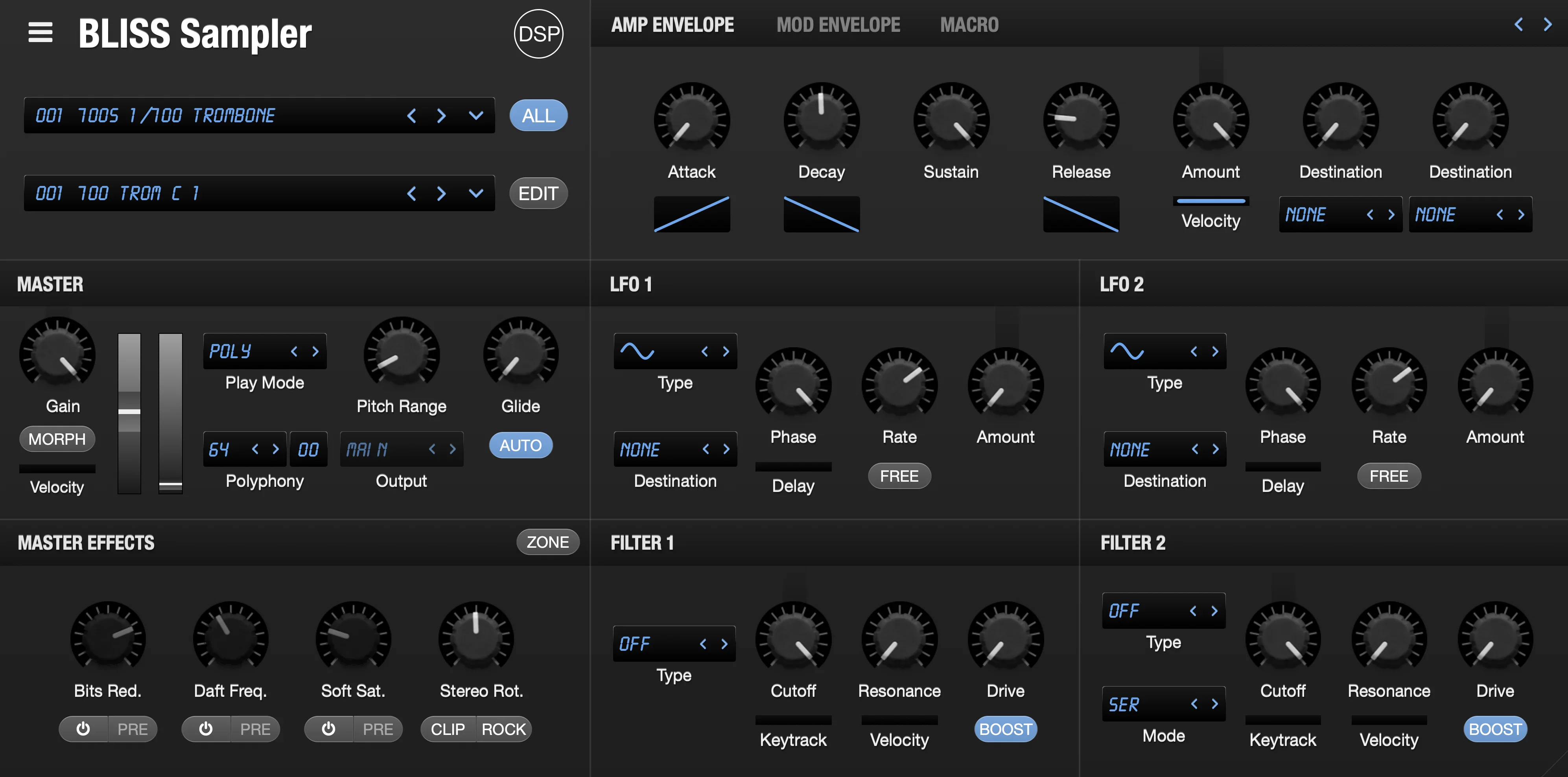1568x777 pixels.
Task: Click the left Master level slider handle
Action: (129, 412)
